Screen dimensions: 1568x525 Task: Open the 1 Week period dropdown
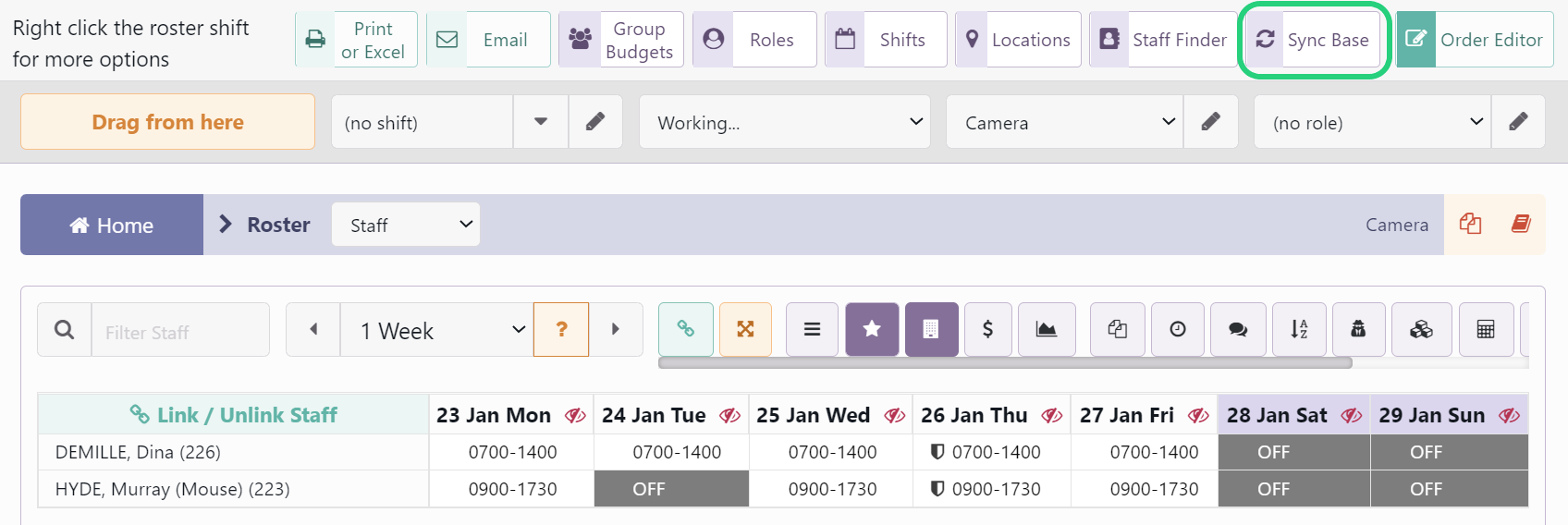436,330
